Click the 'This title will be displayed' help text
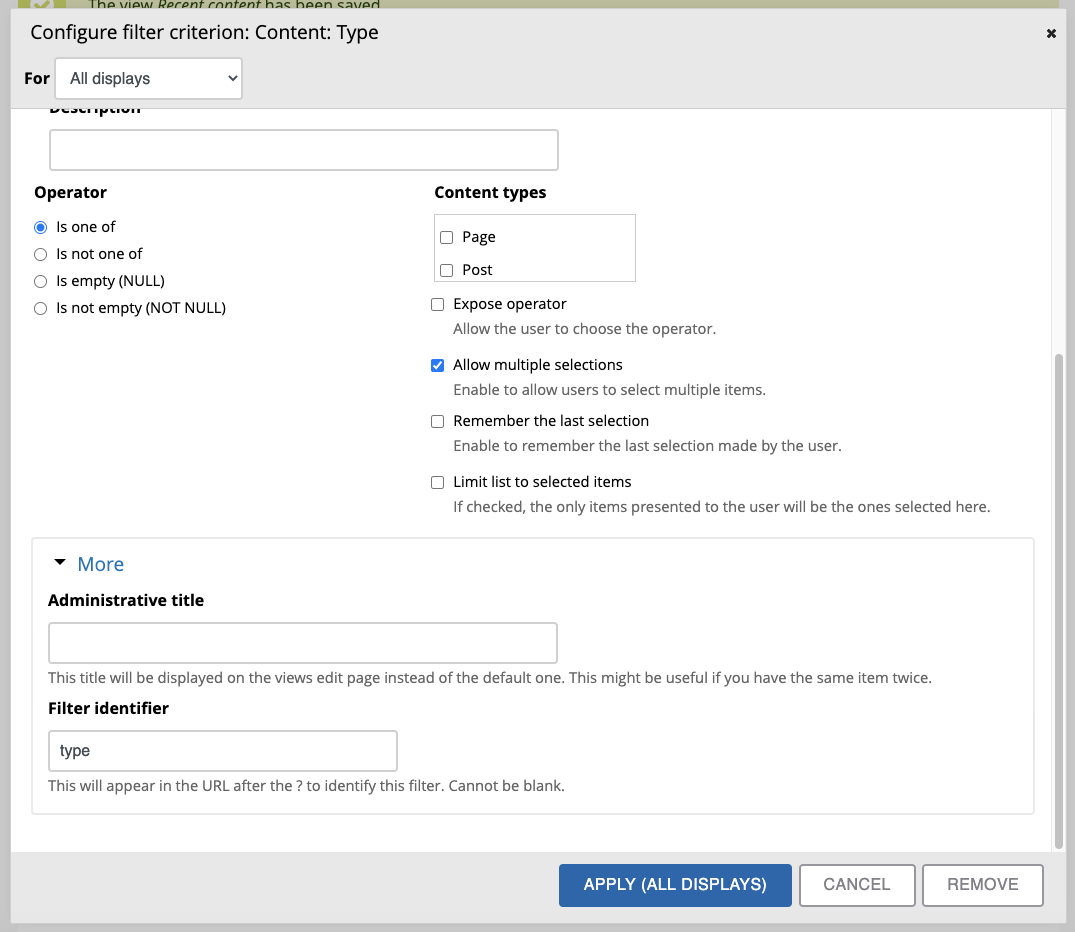The height and width of the screenshot is (932, 1075). pyautogui.click(x=490, y=678)
